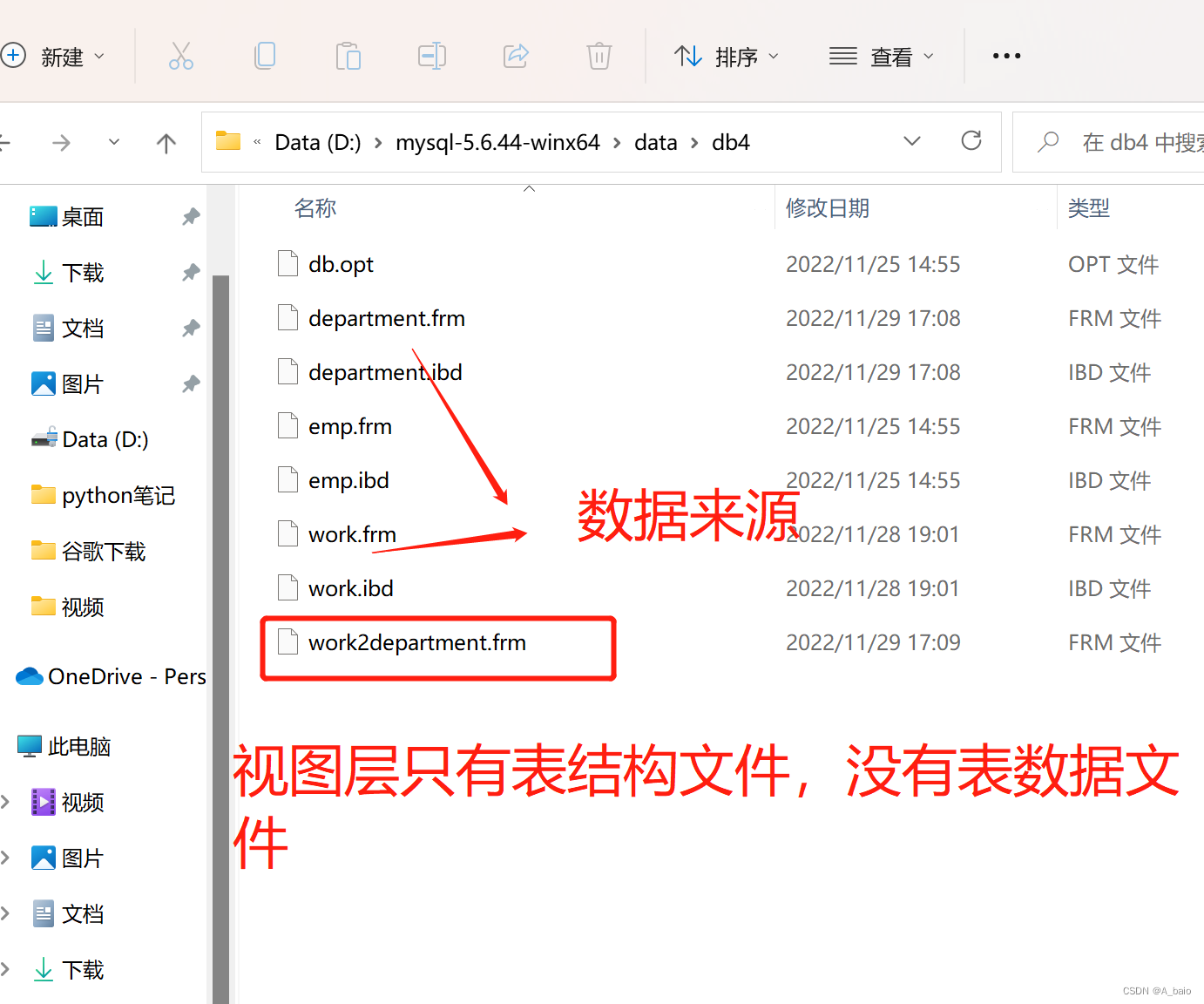Click the navigation pane scrollbar

[x=220, y=639]
